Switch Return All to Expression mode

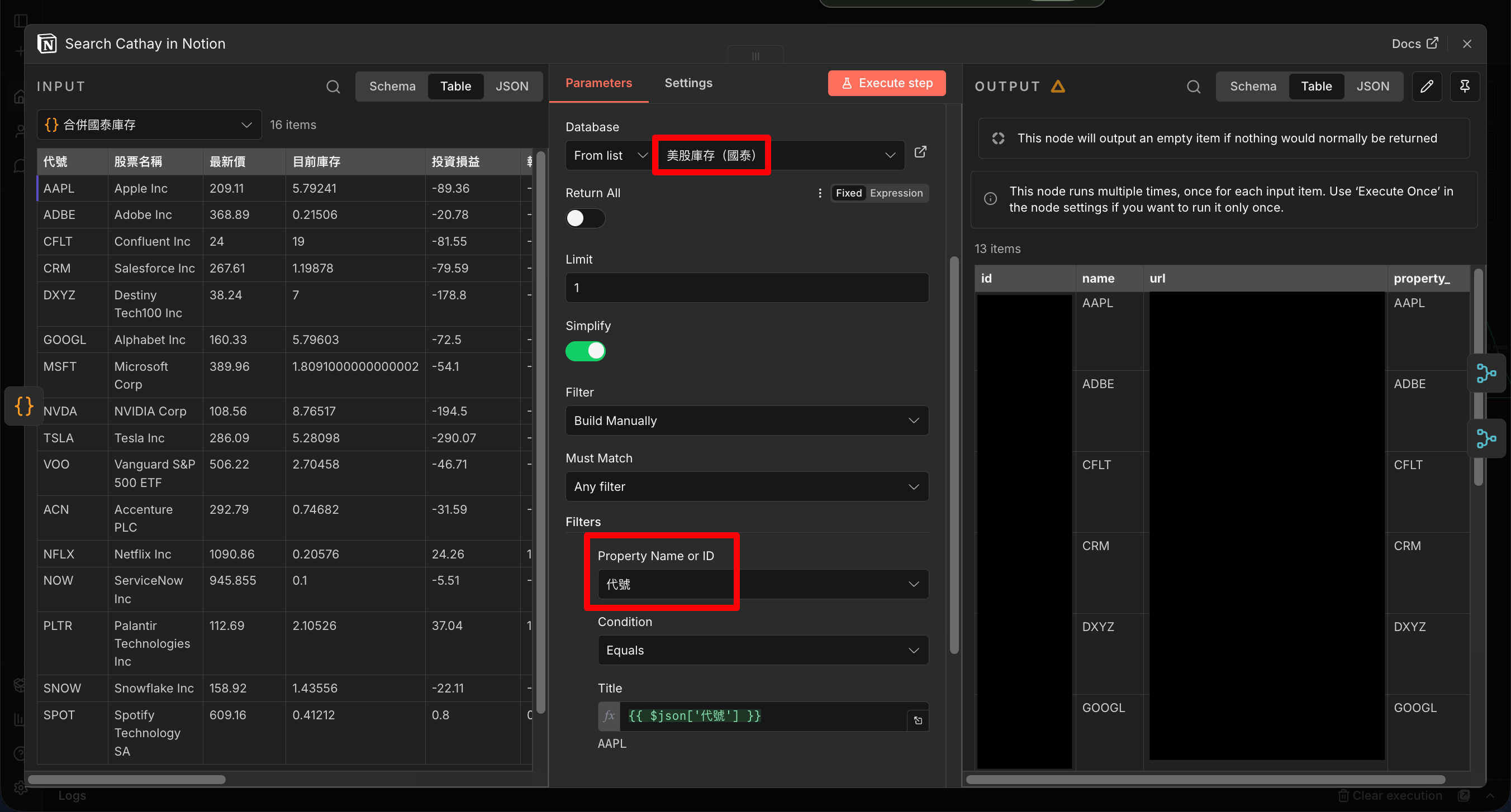(x=896, y=193)
